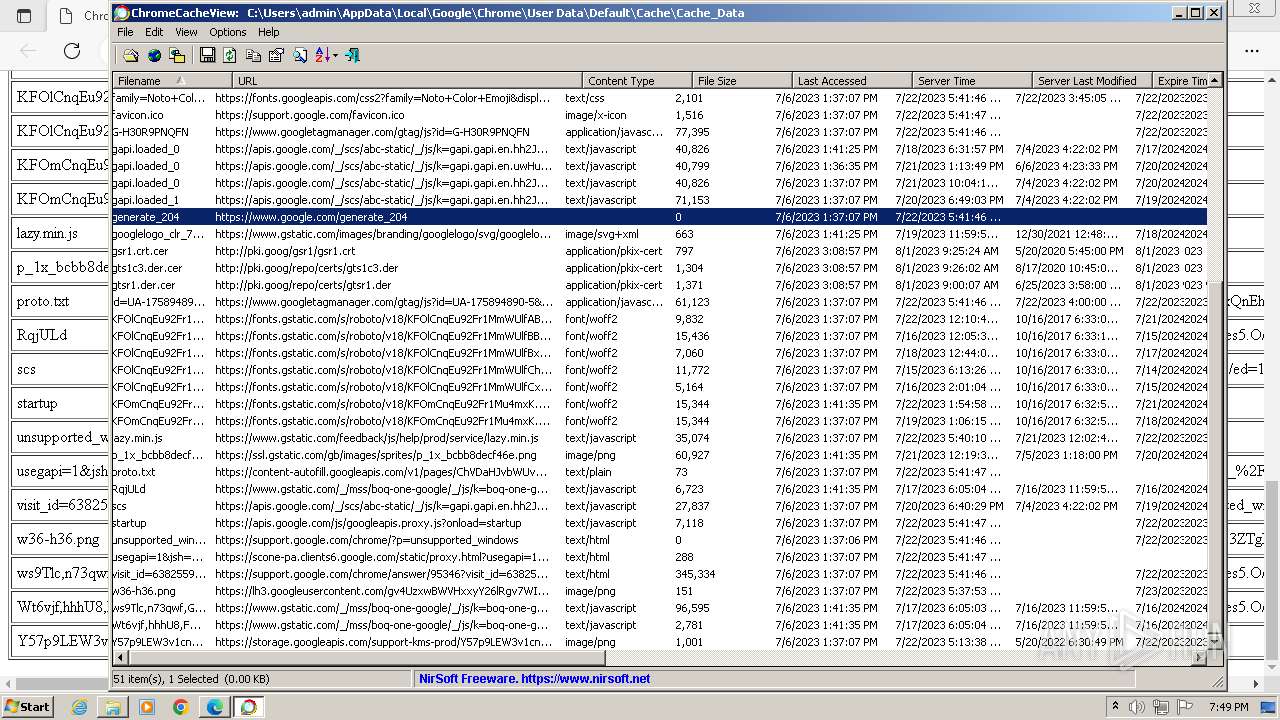Open the Options menu

coord(228,32)
